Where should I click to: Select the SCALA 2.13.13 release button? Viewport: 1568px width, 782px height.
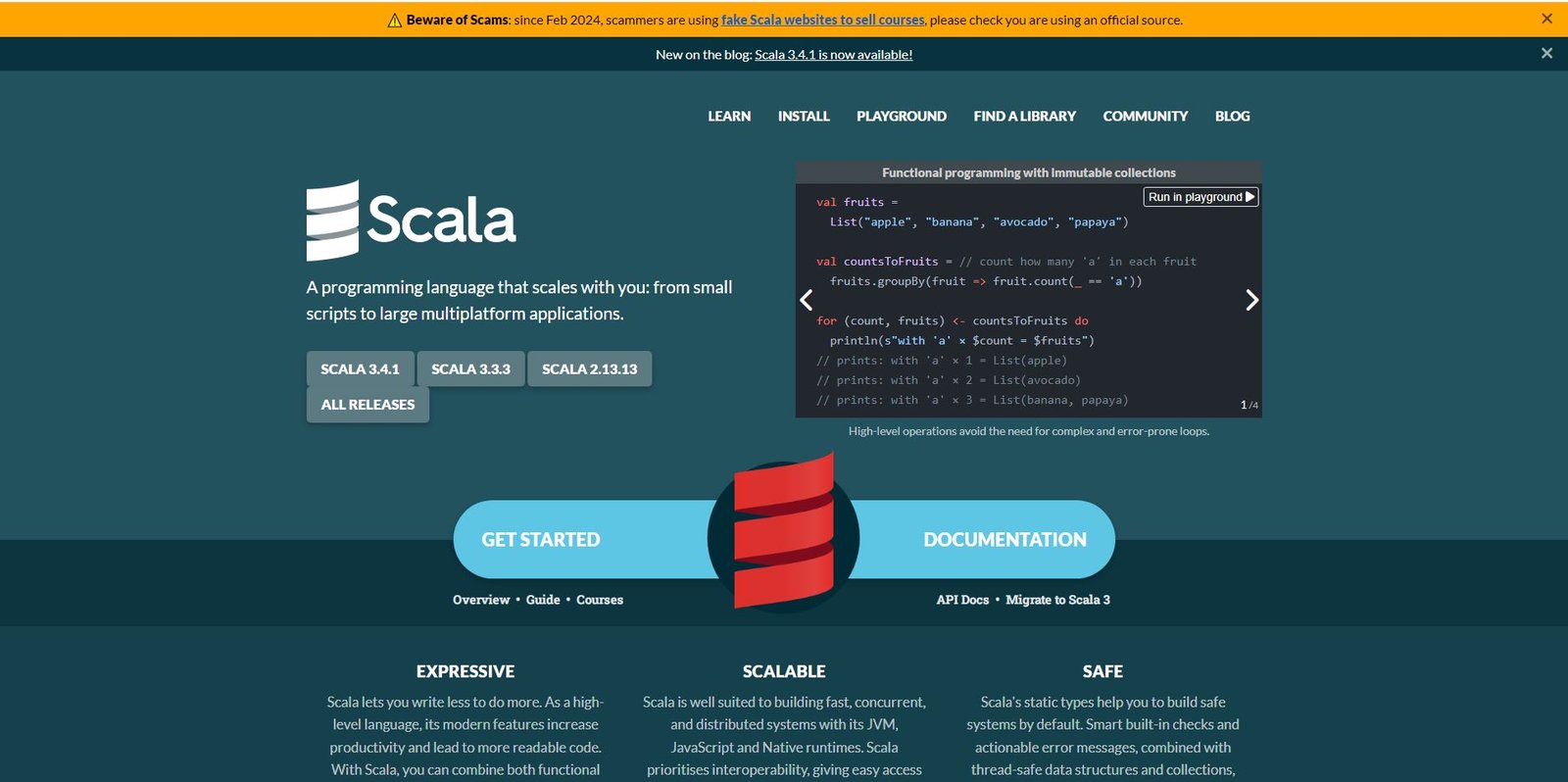tap(589, 369)
